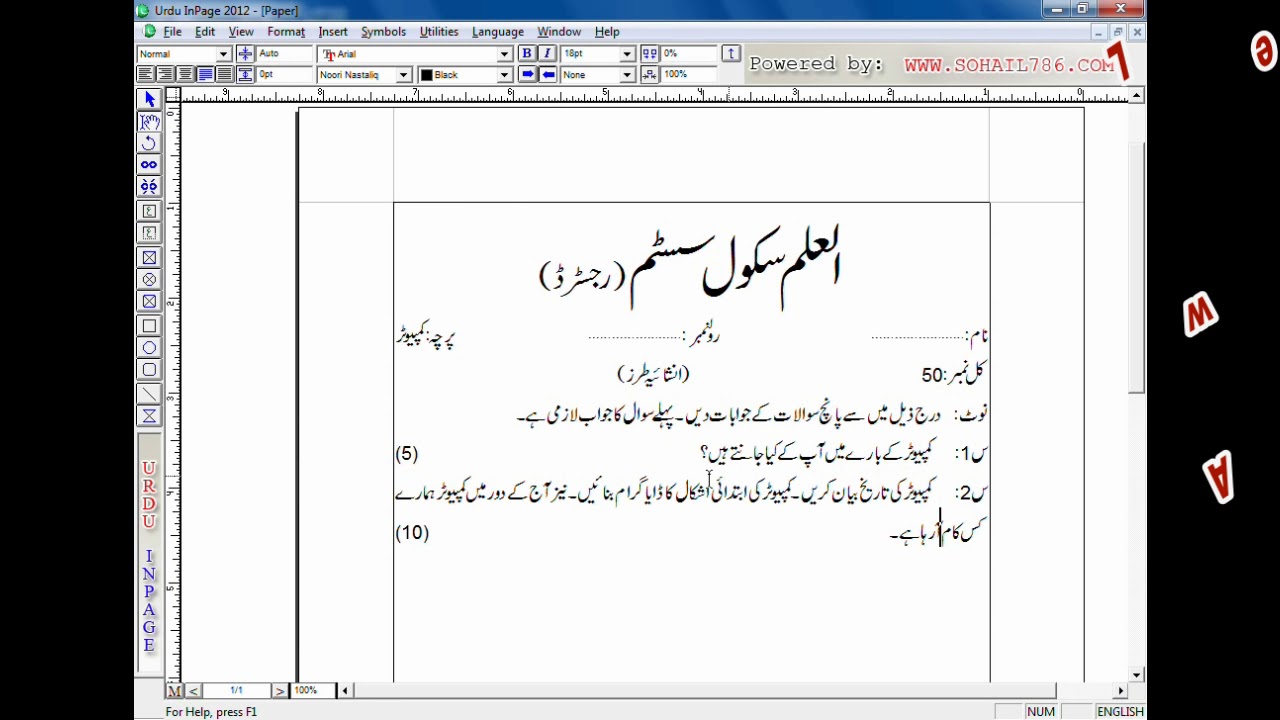
Task: Open the Black text color dropdown
Action: coord(505,75)
